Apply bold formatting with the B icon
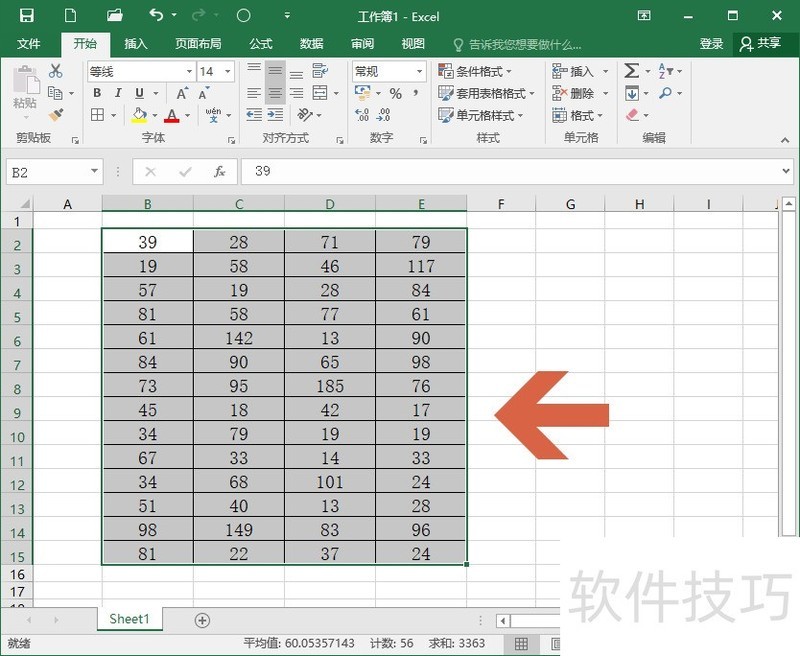The image size is (800, 656). point(97,92)
